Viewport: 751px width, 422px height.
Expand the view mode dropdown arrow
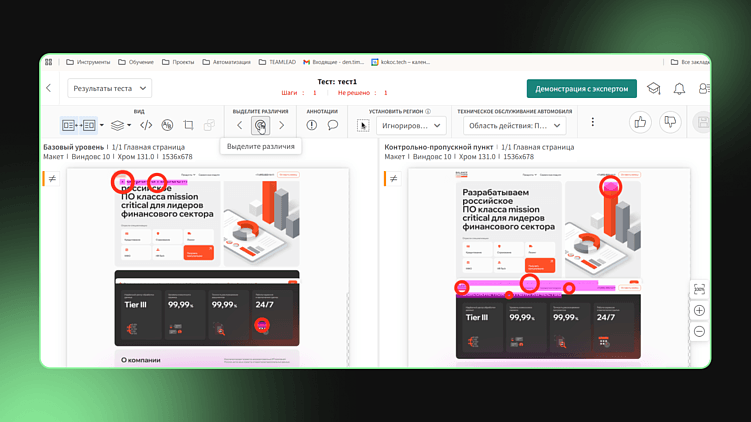point(102,125)
